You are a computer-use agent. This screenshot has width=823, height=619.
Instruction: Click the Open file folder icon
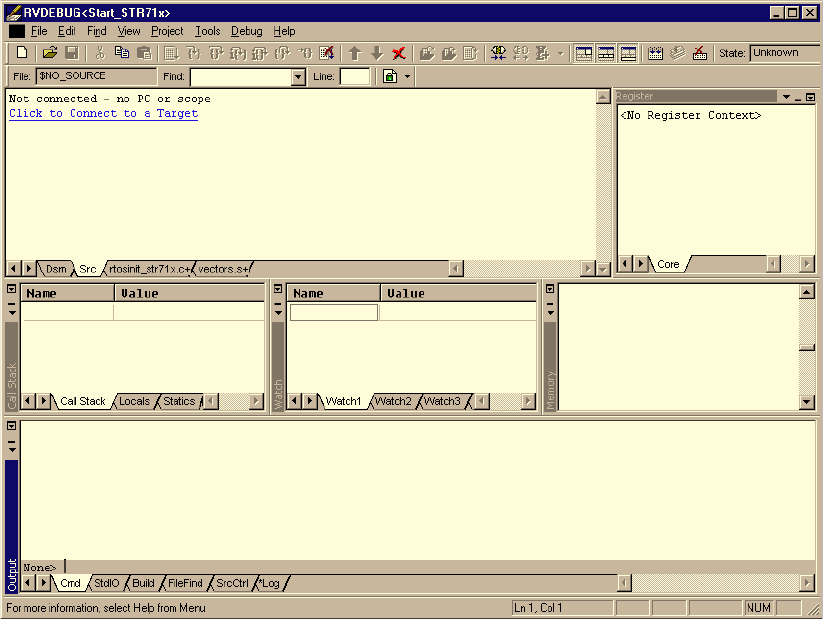(x=50, y=53)
